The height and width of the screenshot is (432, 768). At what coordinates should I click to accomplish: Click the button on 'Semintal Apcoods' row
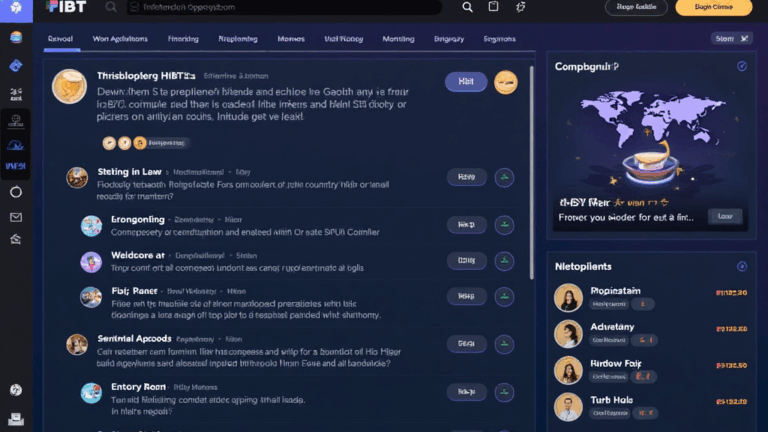click(x=466, y=343)
